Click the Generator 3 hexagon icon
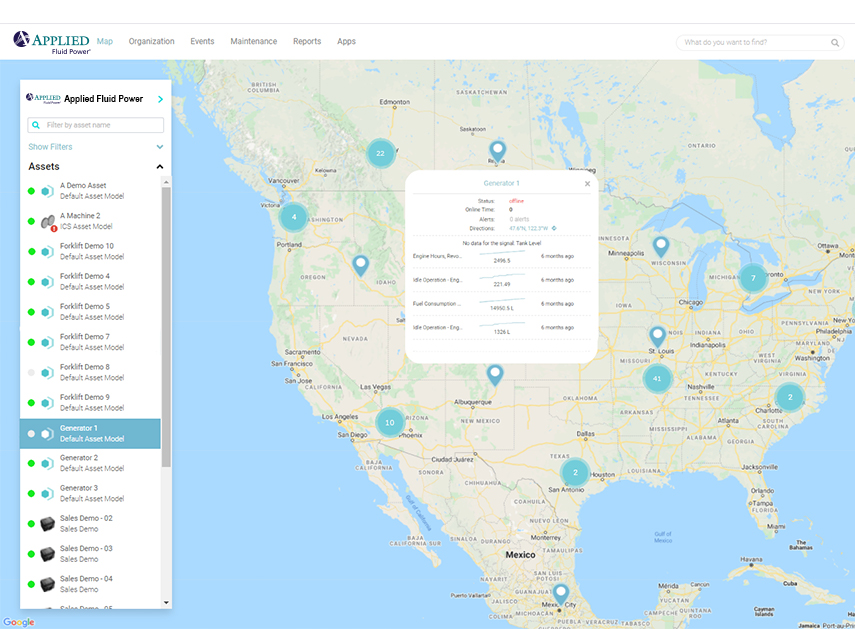 [48, 494]
